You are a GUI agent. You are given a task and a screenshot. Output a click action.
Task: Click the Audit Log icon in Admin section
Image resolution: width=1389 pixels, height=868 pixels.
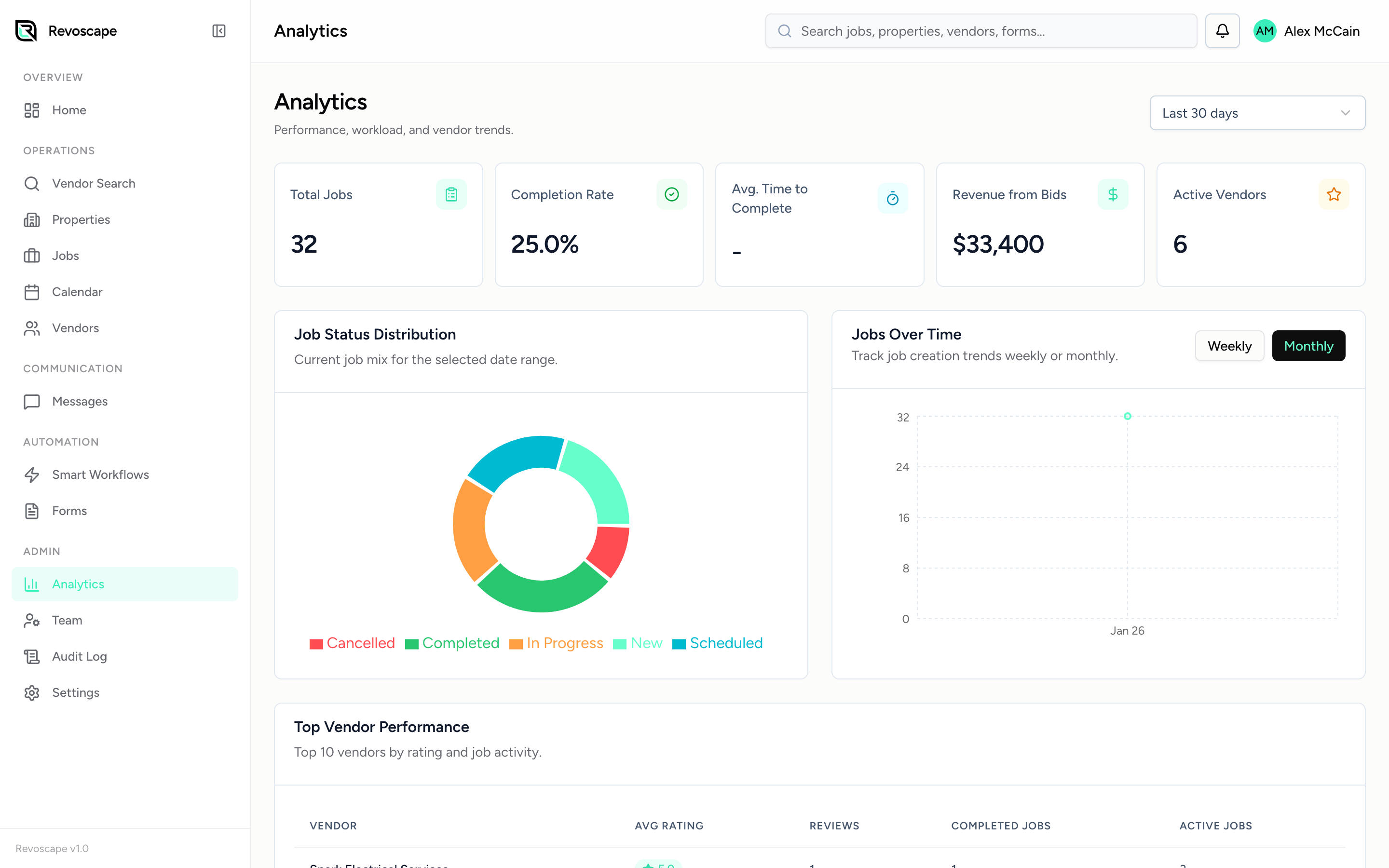pos(31,656)
